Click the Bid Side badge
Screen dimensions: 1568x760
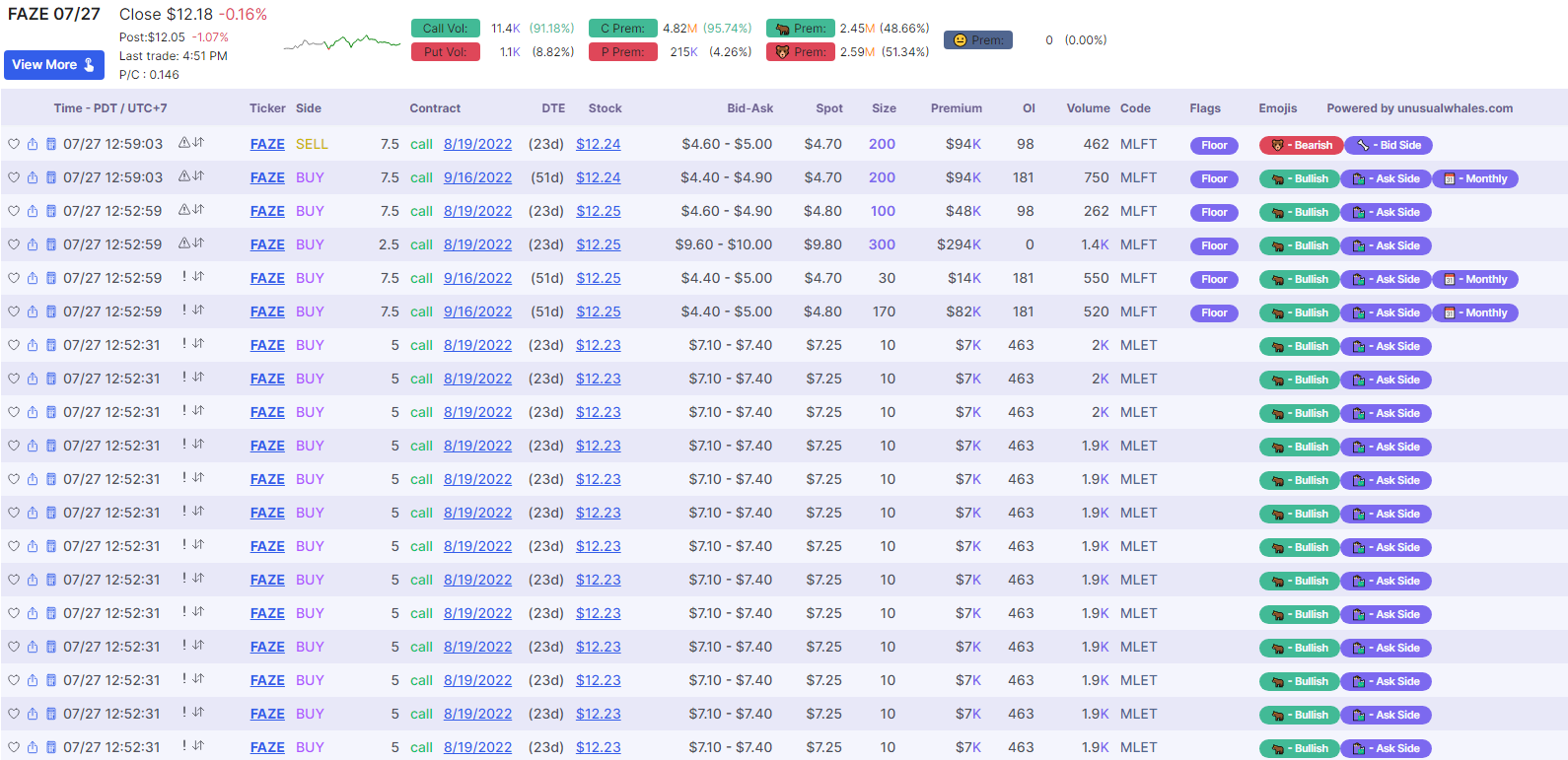(1389, 145)
